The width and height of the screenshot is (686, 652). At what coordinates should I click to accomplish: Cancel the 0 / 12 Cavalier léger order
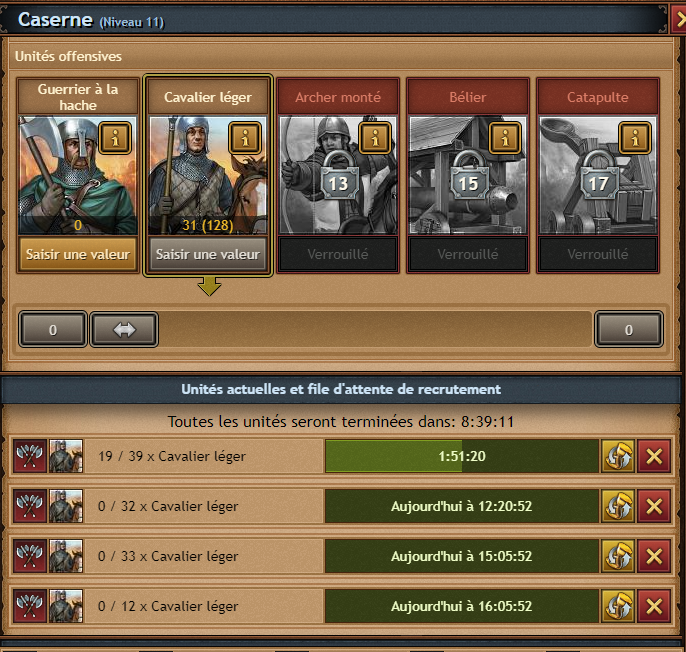pyautogui.click(x=654, y=606)
